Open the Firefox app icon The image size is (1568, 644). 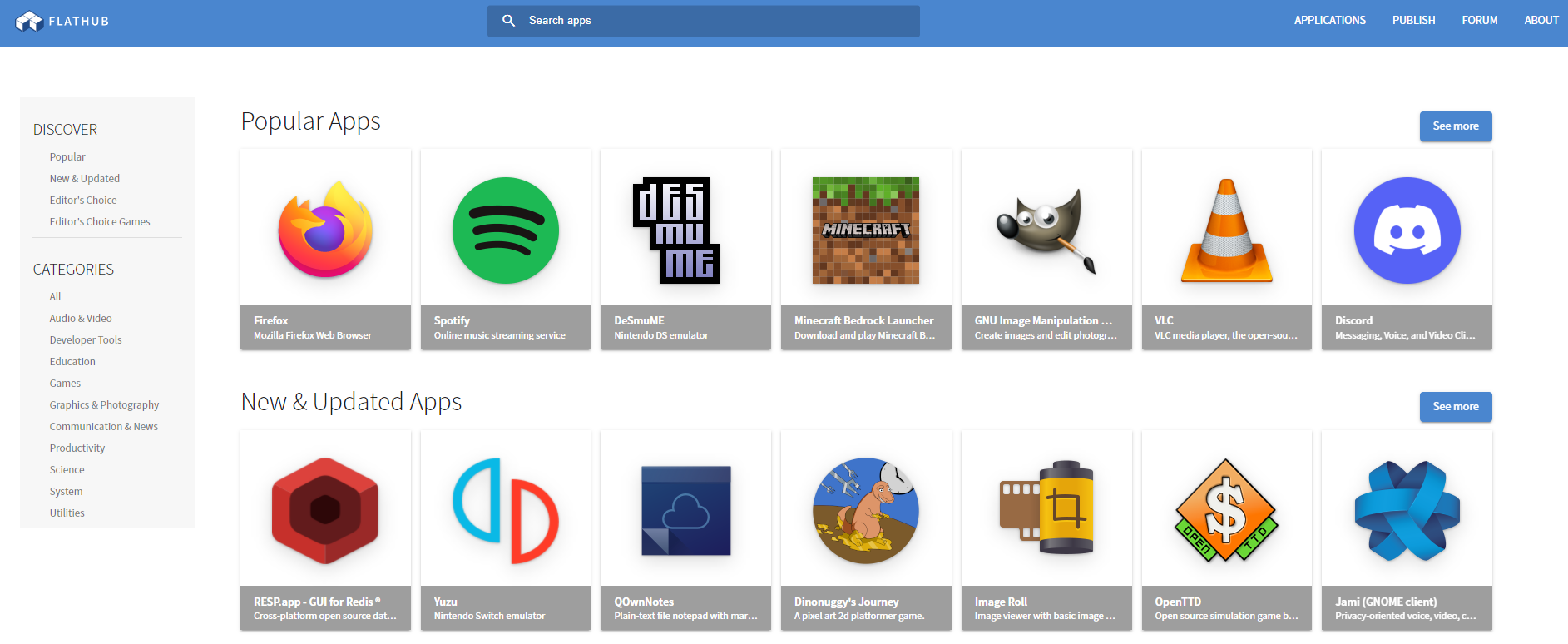pos(325,230)
